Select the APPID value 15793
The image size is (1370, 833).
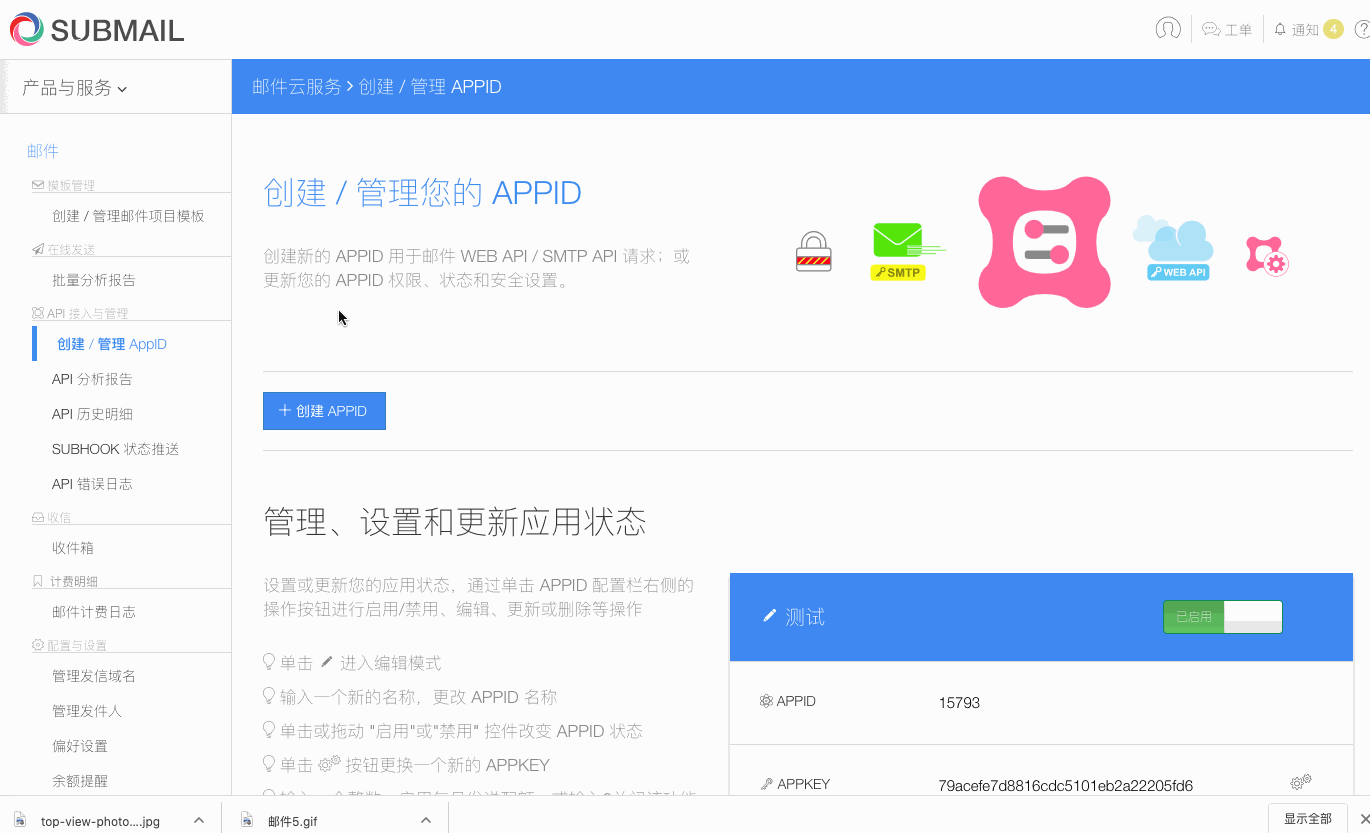pos(959,702)
